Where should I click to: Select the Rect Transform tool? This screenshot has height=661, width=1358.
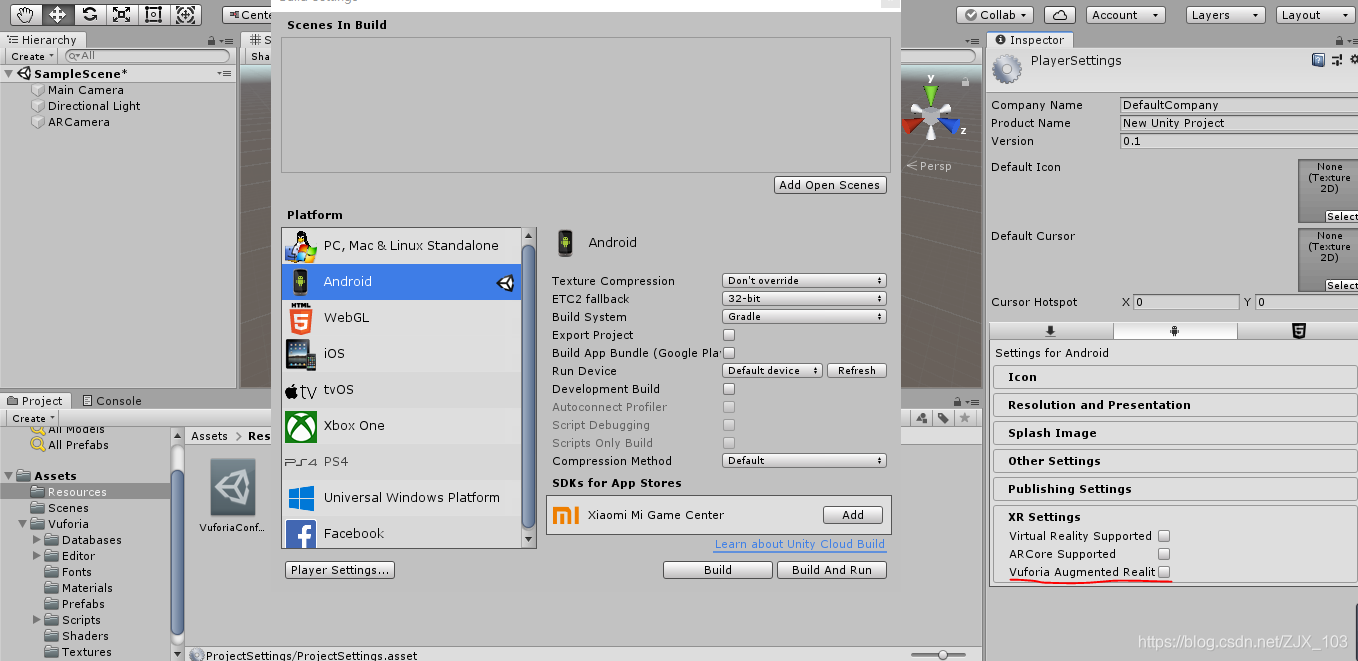154,14
